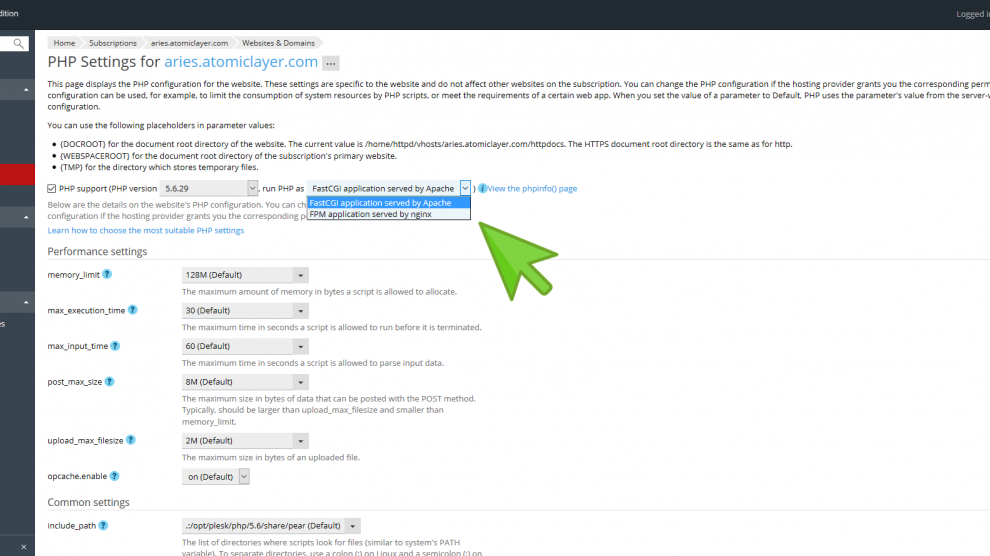
Task: Open the opcache.enable help icon
Action: coord(114,476)
